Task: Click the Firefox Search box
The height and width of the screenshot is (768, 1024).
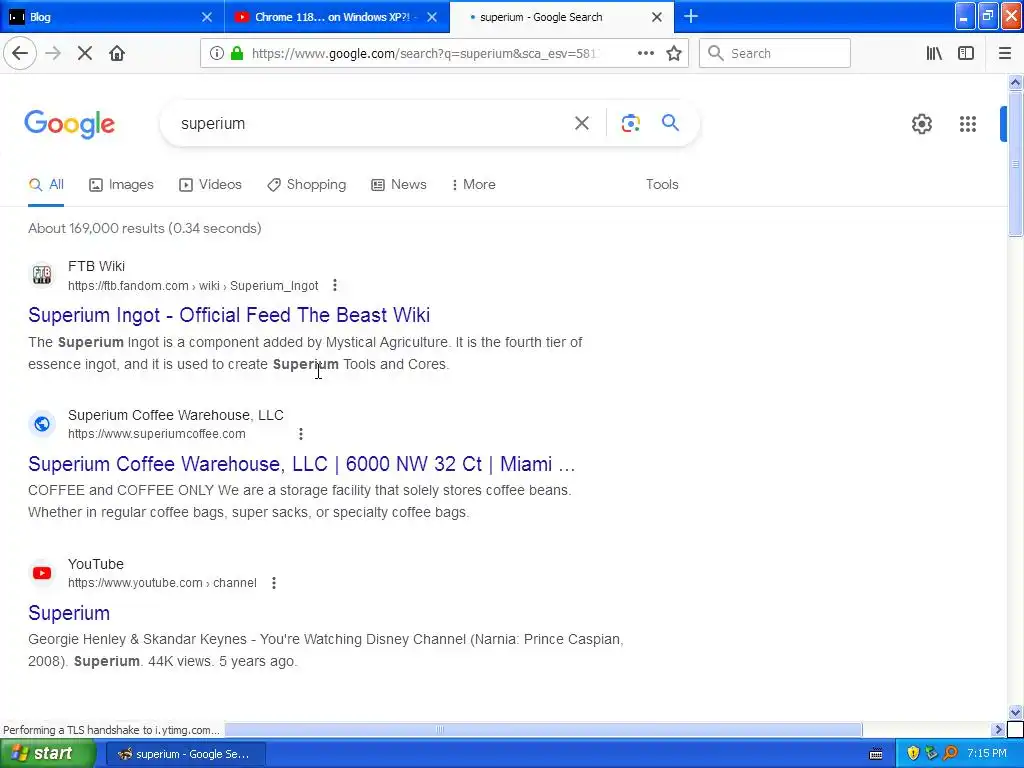Action: tap(775, 54)
